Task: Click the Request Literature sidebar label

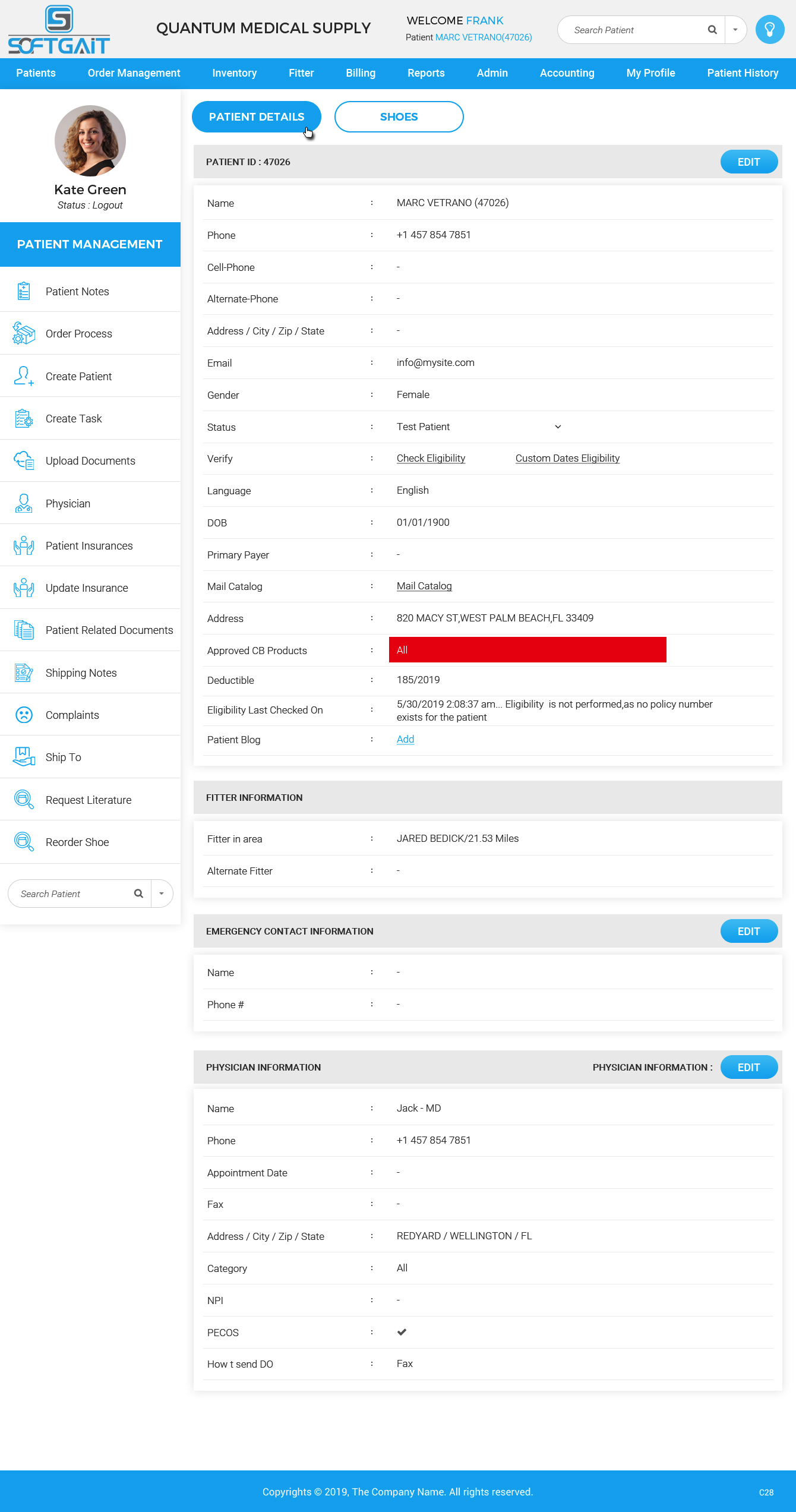Action: point(89,800)
